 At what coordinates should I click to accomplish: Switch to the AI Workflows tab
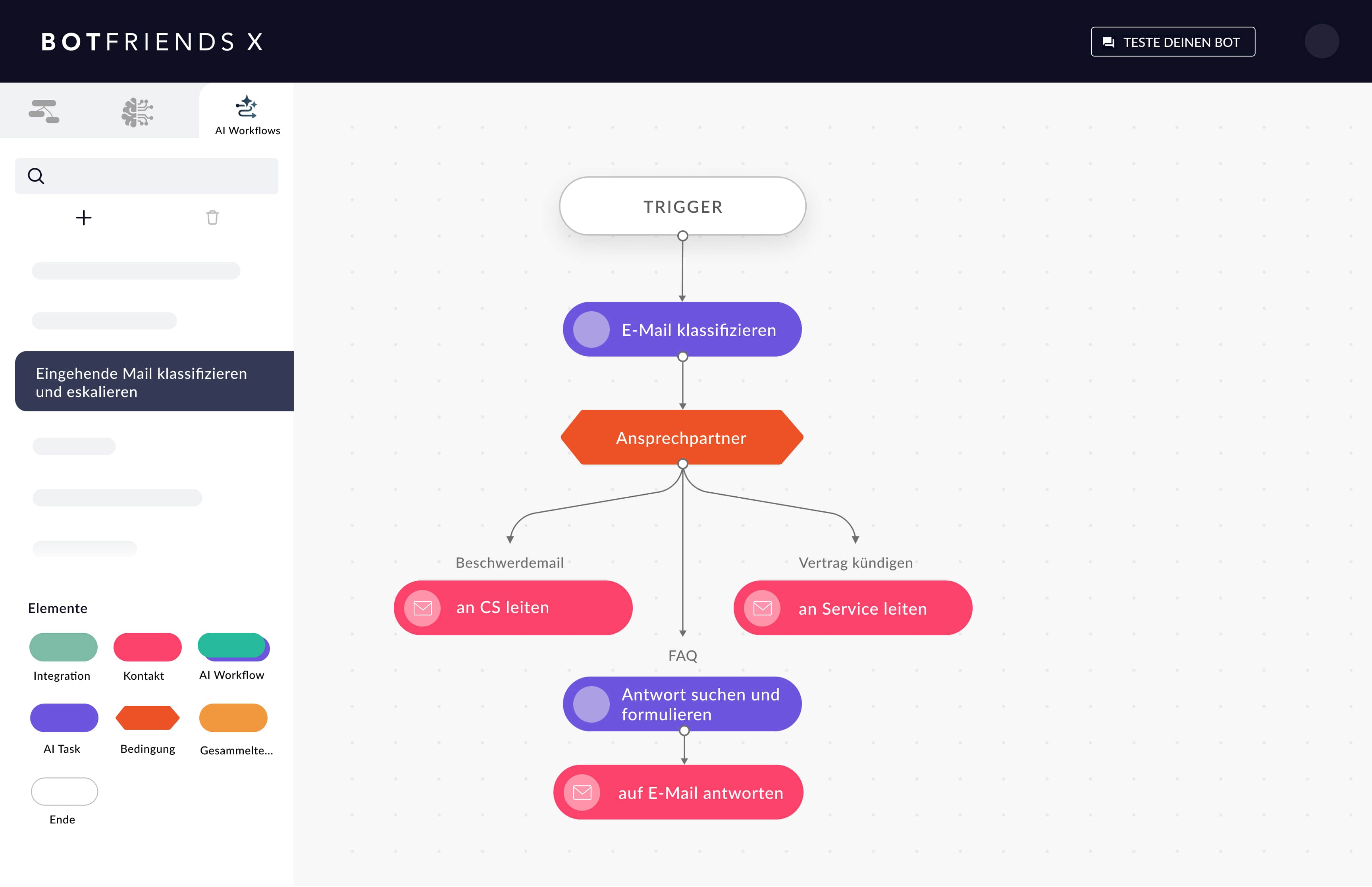tap(247, 115)
